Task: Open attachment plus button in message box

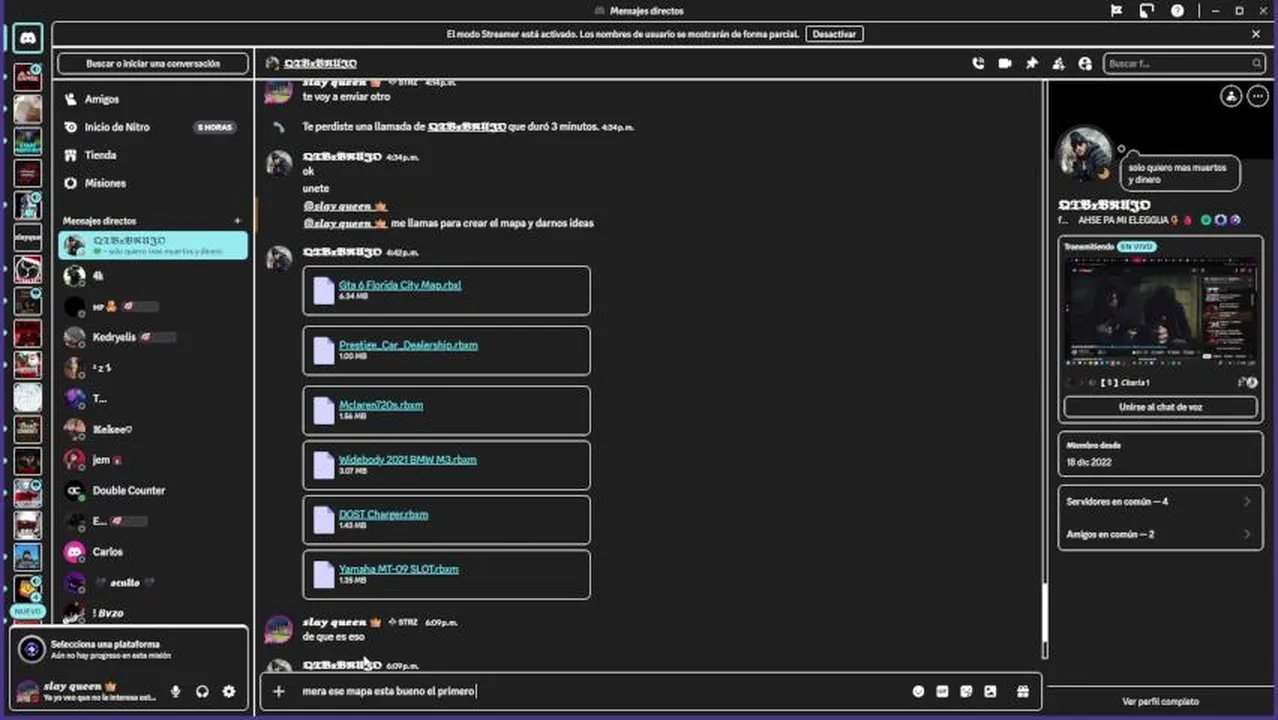Action: [279, 691]
